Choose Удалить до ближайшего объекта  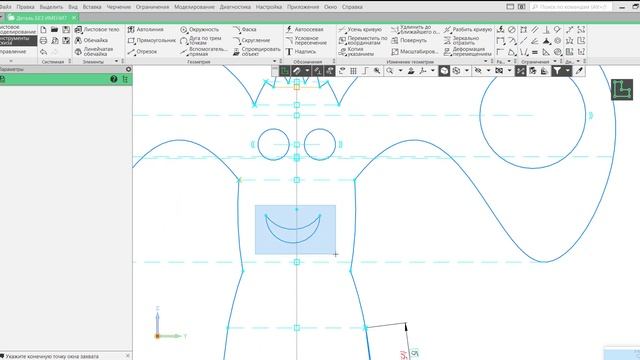point(415,29)
